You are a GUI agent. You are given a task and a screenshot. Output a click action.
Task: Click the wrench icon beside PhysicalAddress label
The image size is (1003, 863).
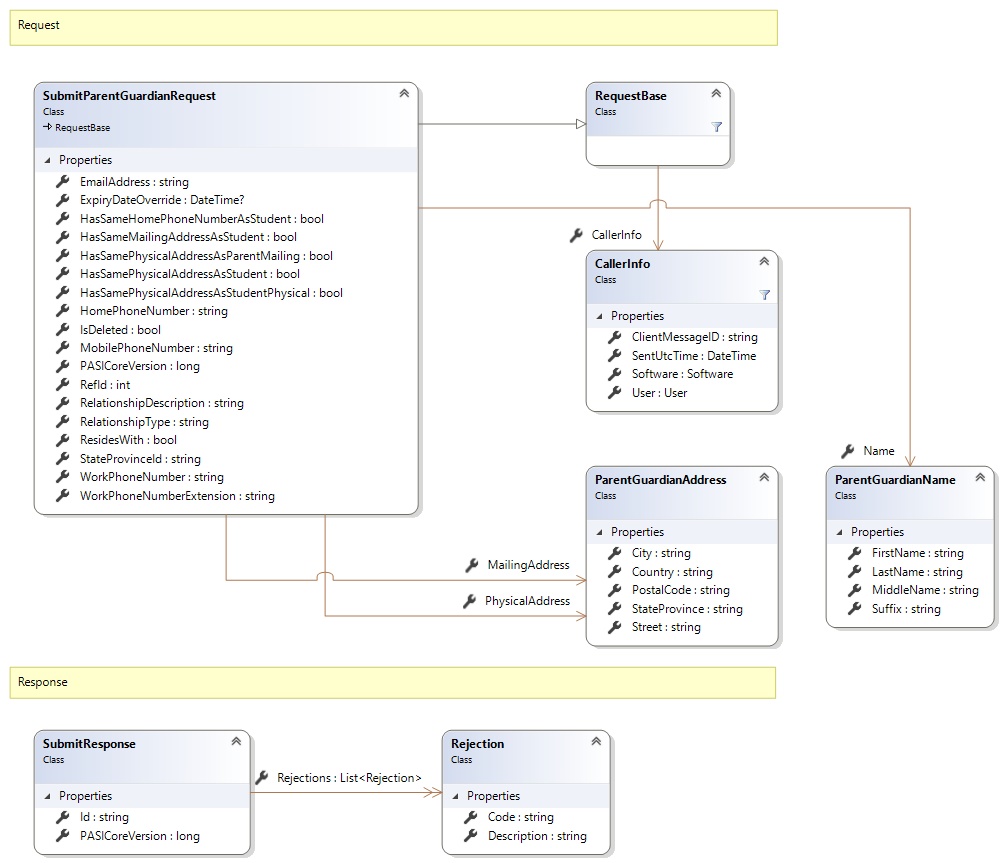pos(470,601)
